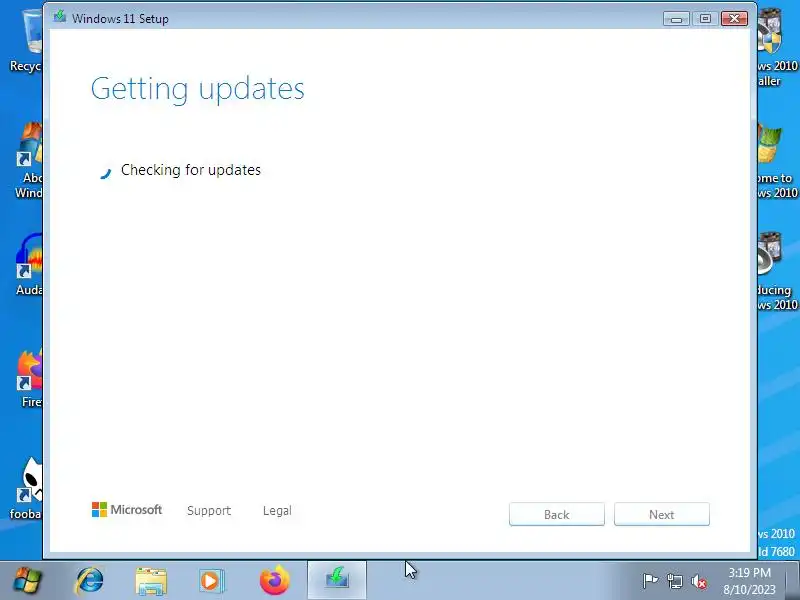Click the Microsoft logo in Setup footer
800x600 pixels.
tap(127, 509)
